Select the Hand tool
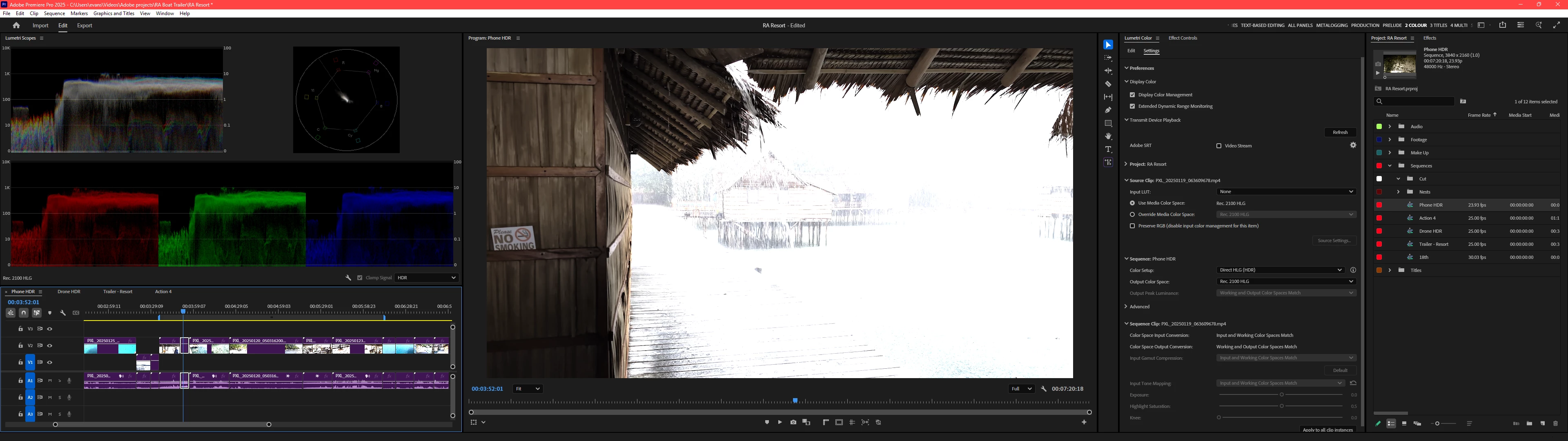1568x441 pixels. pos(1108,136)
